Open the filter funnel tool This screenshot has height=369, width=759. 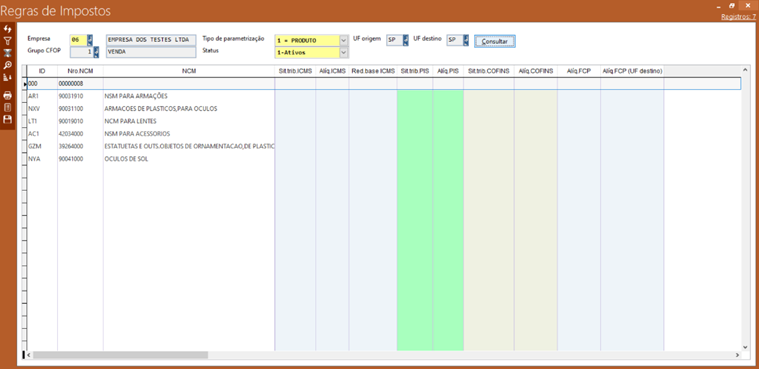[7, 42]
